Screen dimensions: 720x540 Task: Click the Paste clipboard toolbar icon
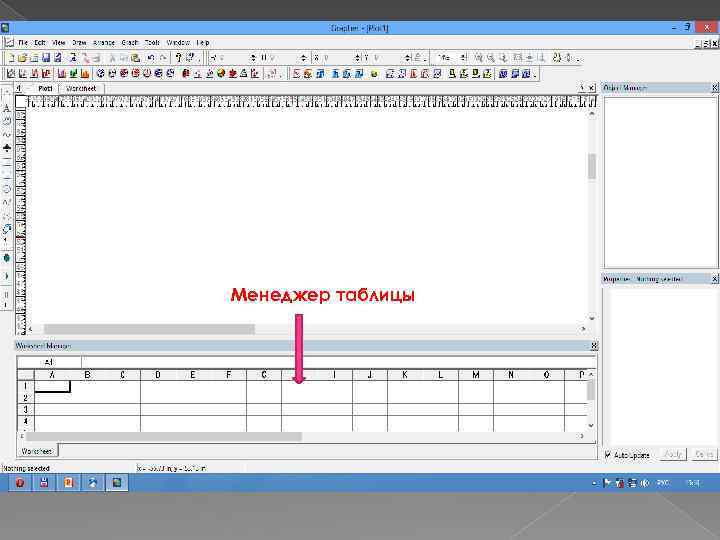coord(135,58)
